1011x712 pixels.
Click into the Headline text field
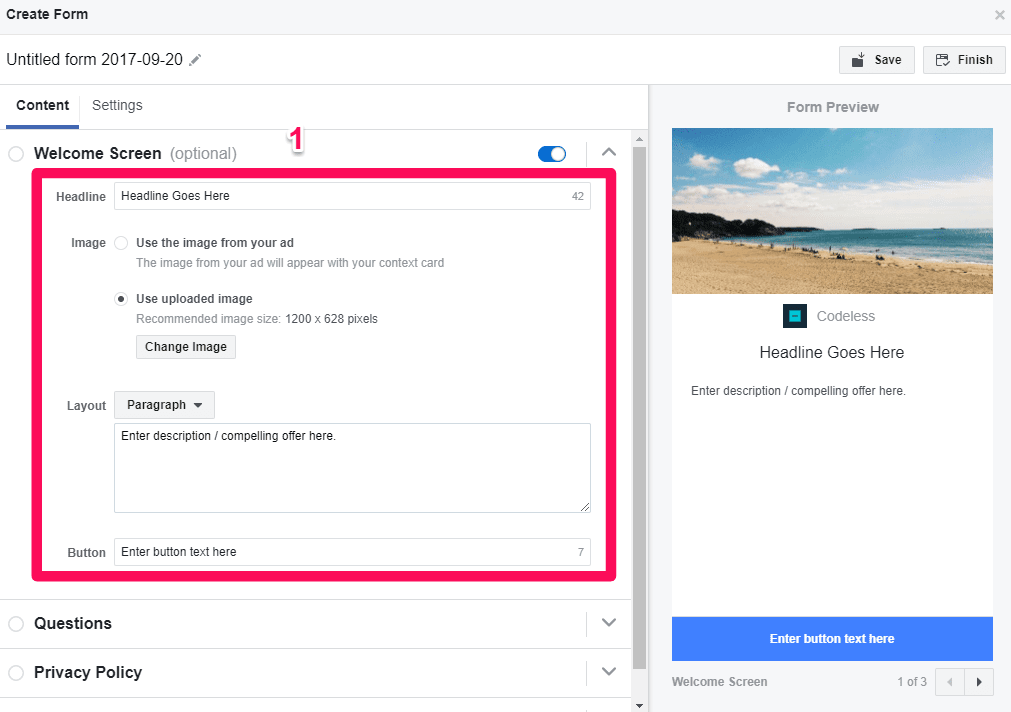(x=340, y=196)
